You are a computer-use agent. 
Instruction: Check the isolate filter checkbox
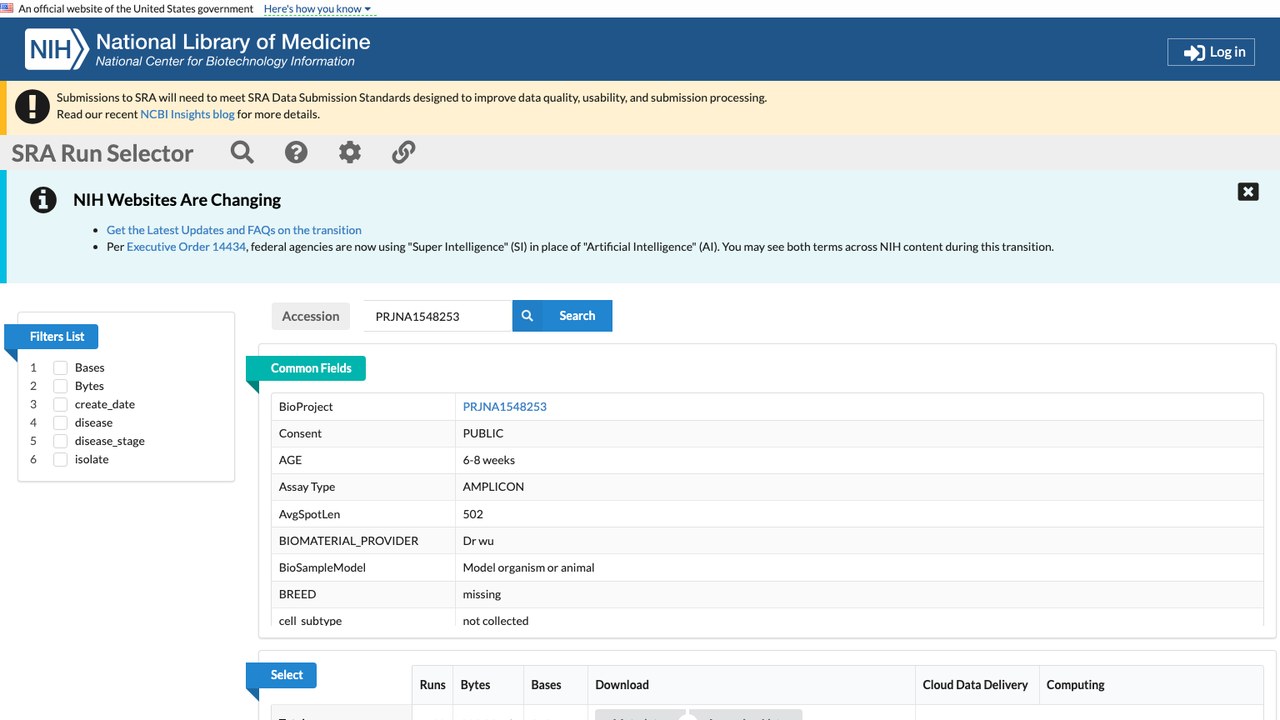(61, 459)
